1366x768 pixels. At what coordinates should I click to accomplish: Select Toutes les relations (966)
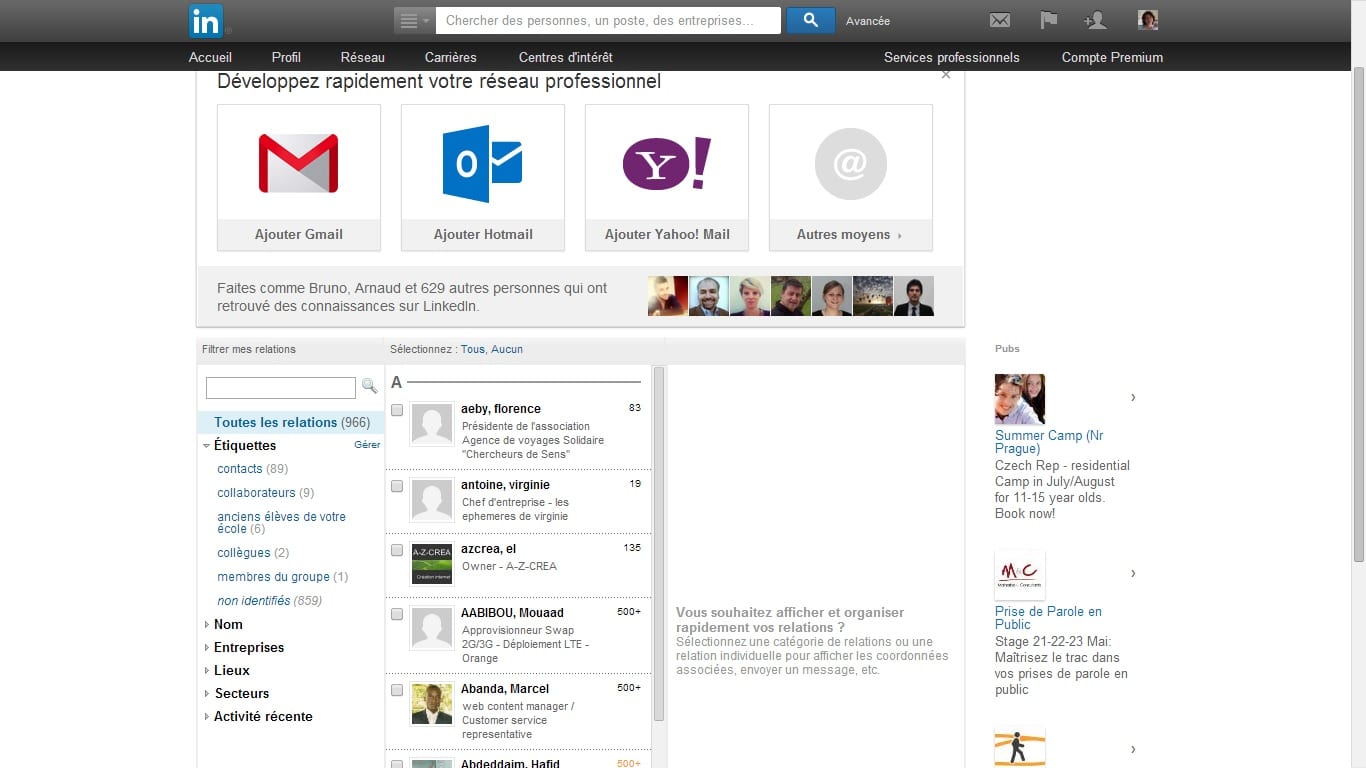291,422
